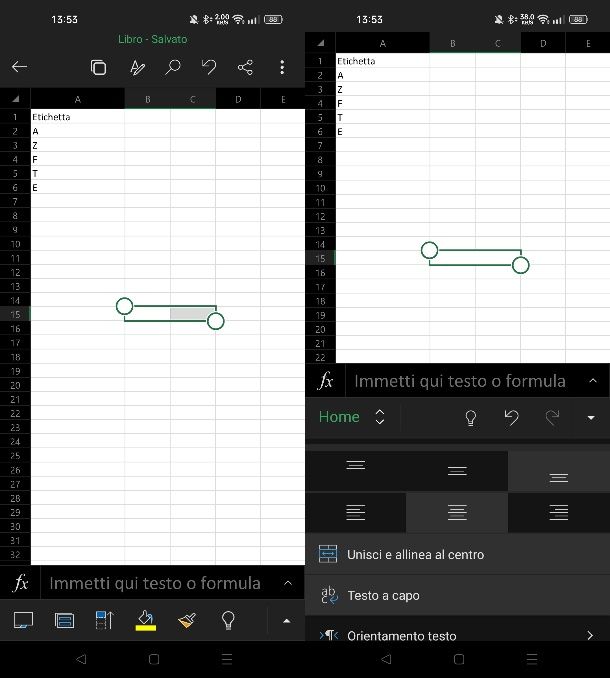The image size is (610, 678).
Task: Open the Orientamento testo submenu chevron
Action: click(x=590, y=635)
